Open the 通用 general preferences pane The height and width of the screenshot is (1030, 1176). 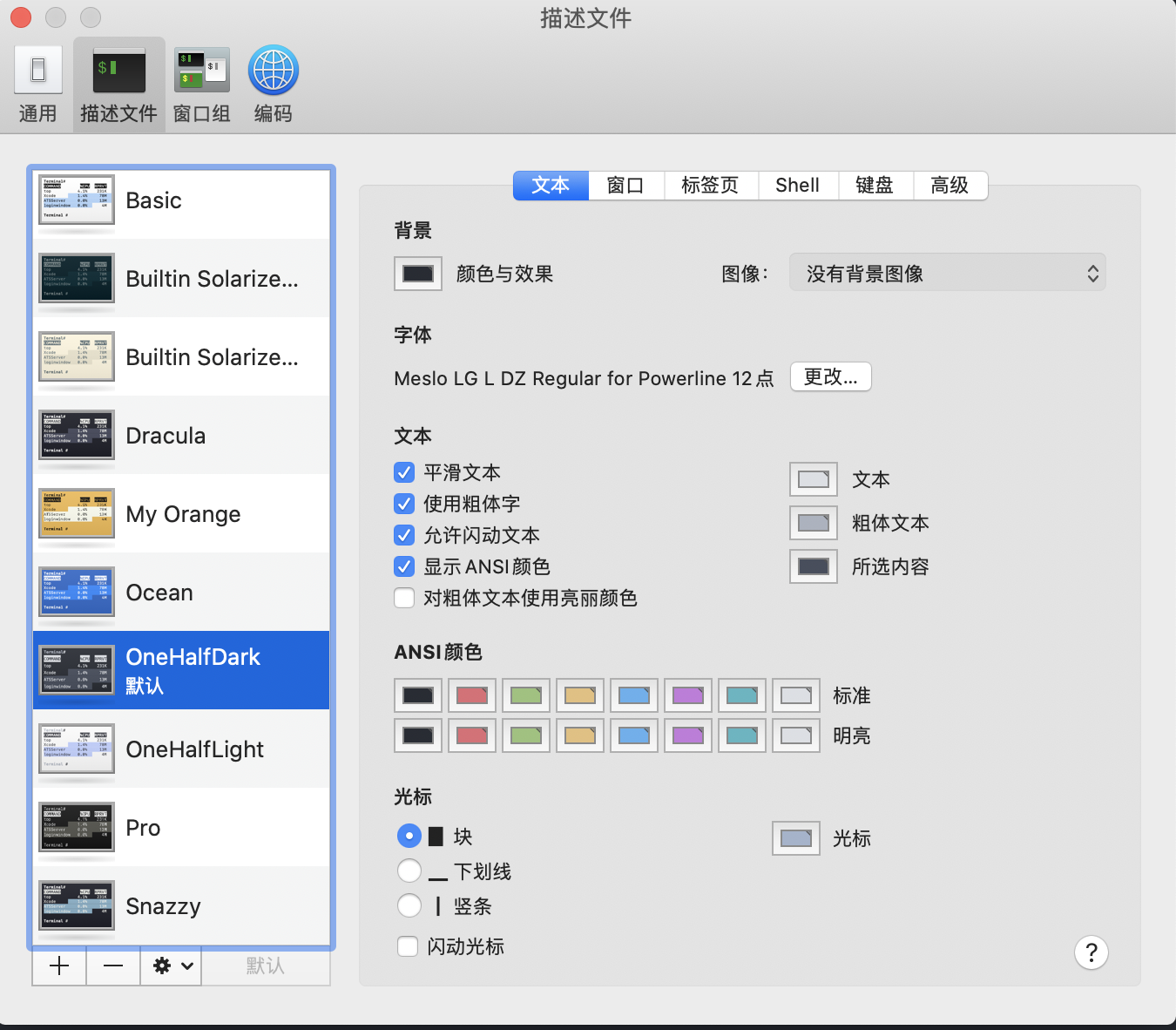(38, 85)
